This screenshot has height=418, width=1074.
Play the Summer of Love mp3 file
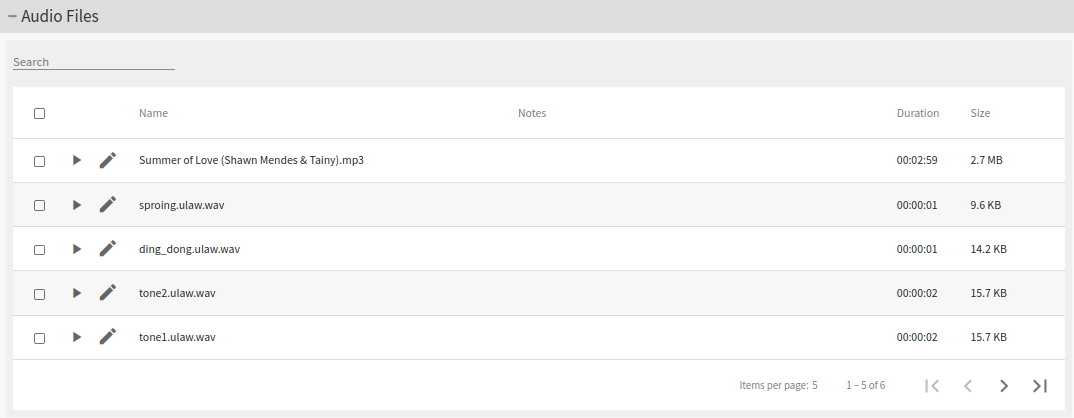point(77,160)
